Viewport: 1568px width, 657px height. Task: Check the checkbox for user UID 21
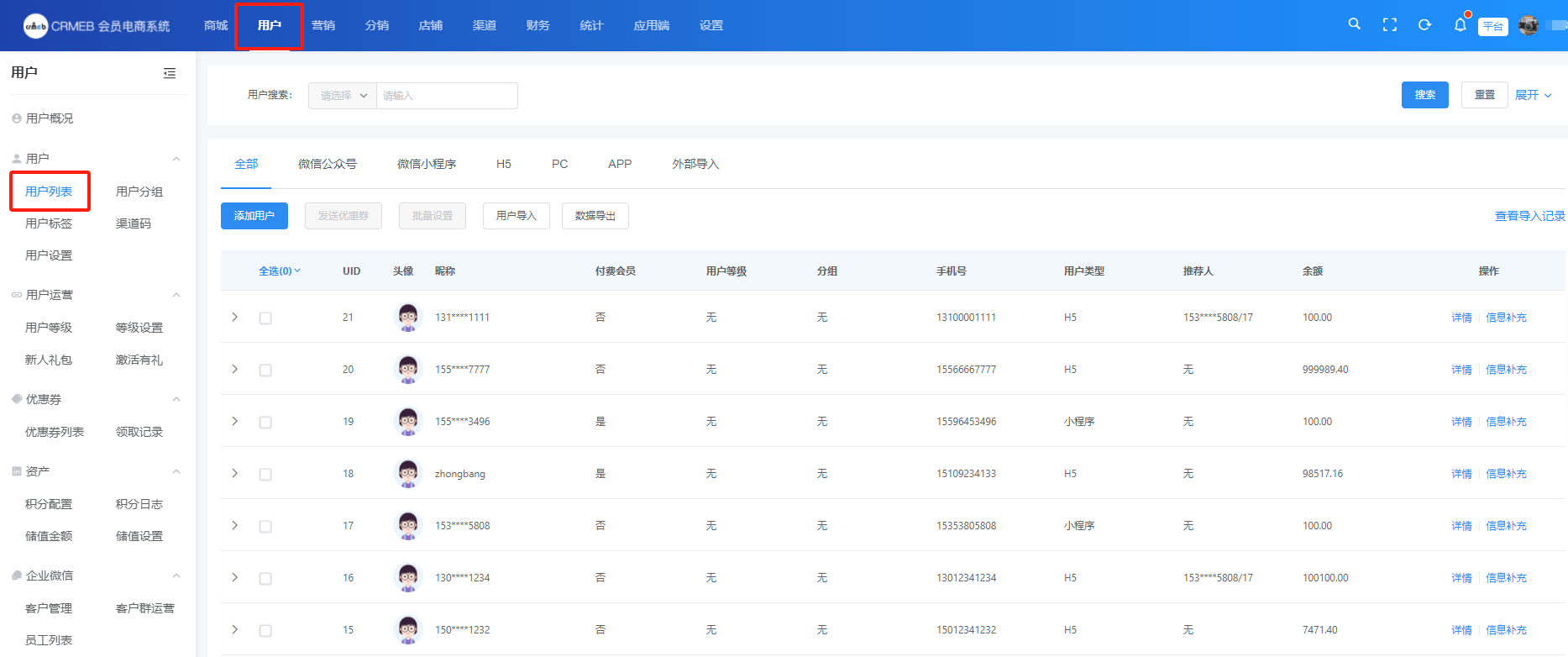265,318
